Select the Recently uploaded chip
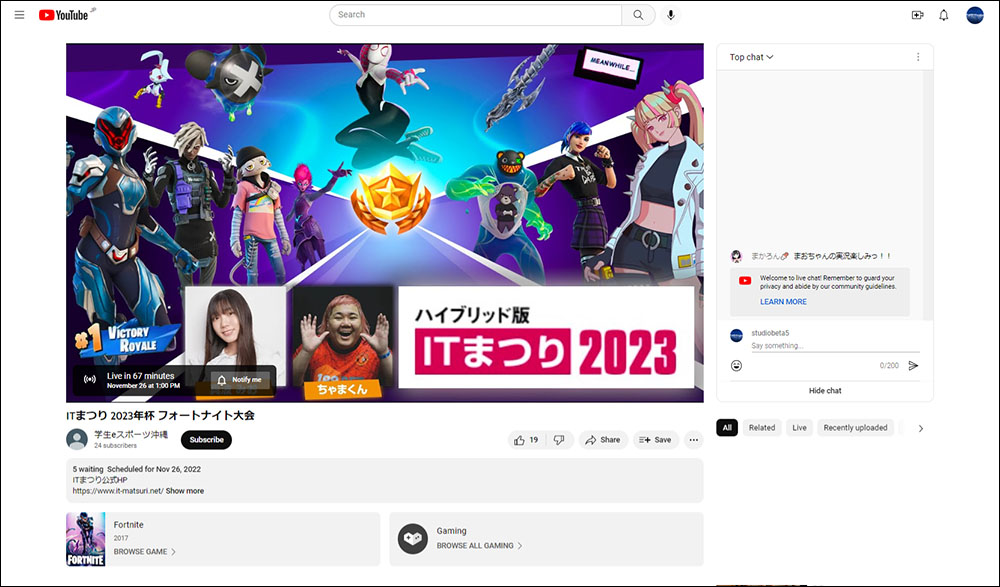 pos(855,427)
